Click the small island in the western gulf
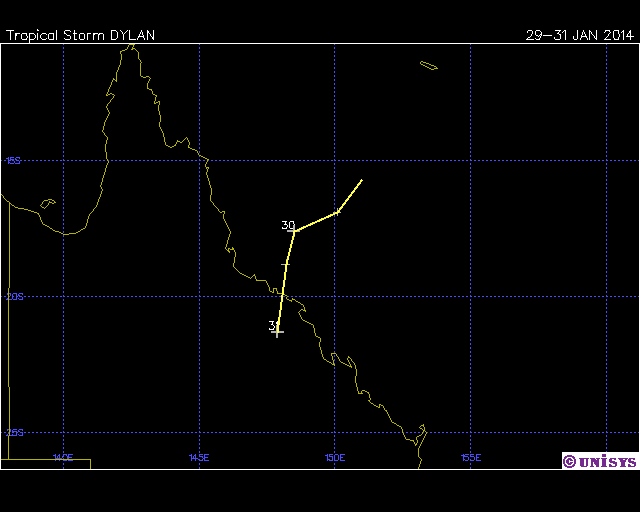 47,203
